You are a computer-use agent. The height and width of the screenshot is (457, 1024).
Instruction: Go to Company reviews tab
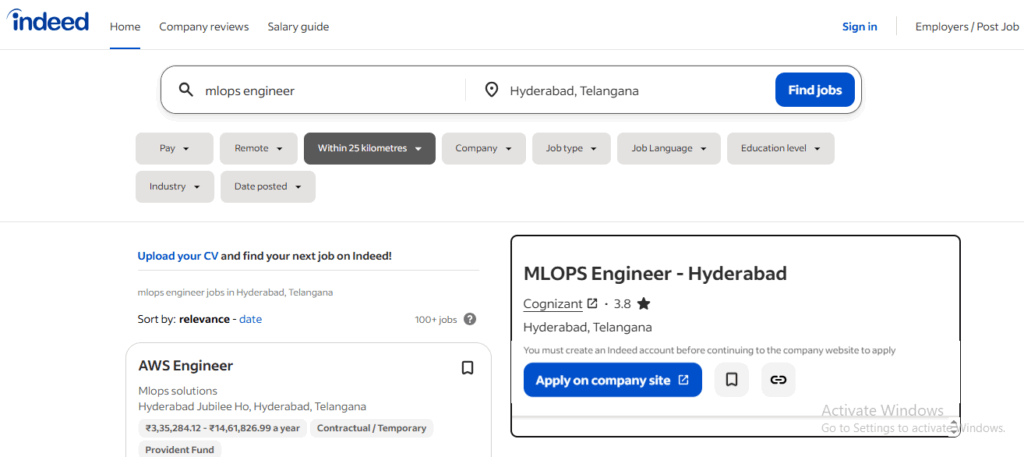(x=204, y=27)
